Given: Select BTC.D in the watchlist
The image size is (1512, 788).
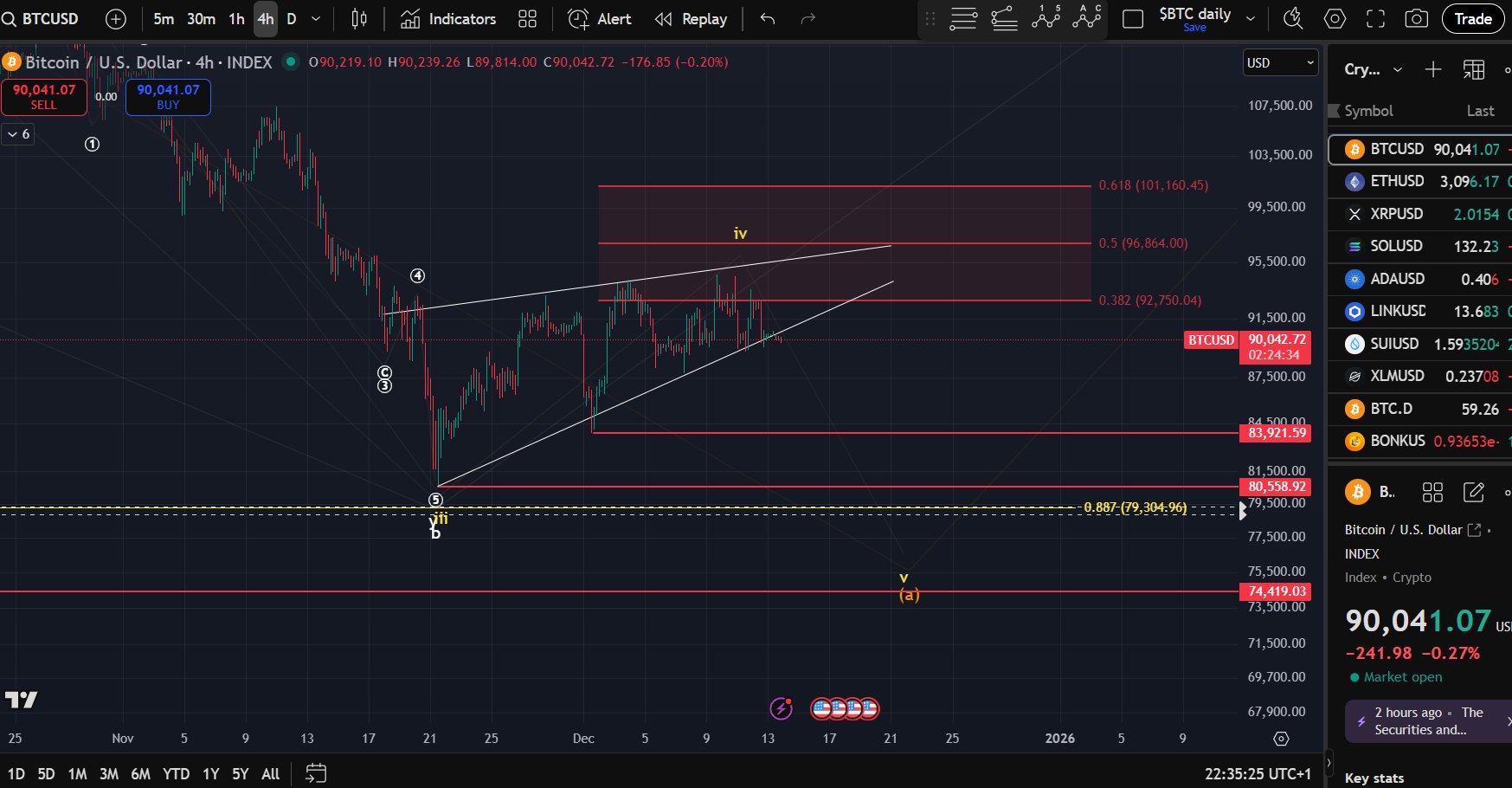Looking at the screenshot, I should (x=1420, y=409).
